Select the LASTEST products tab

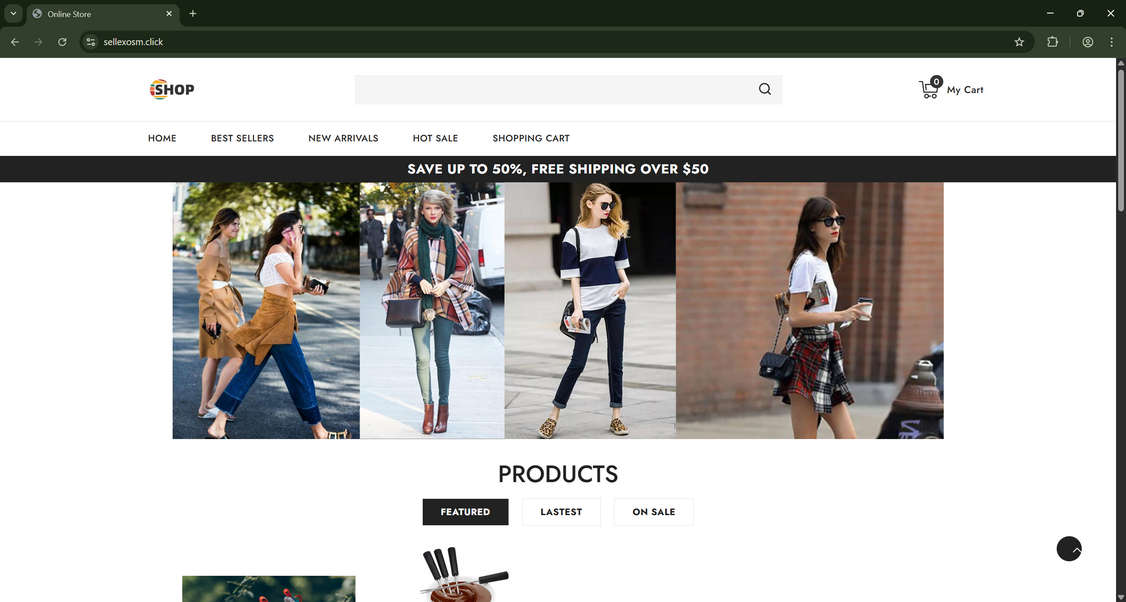[561, 511]
